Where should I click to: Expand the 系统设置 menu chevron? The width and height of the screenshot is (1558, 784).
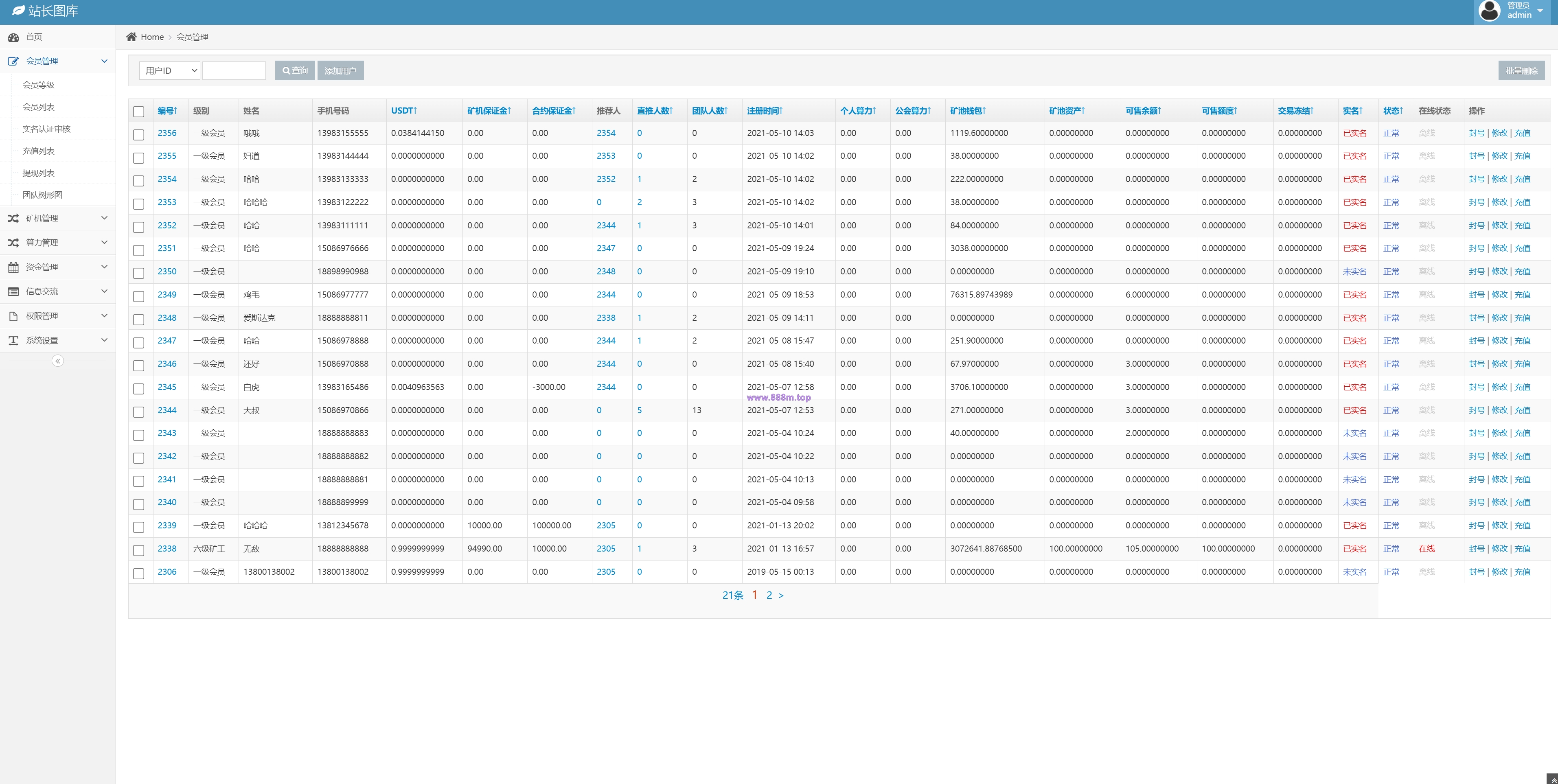pyautogui.click(x=104, y=340)
